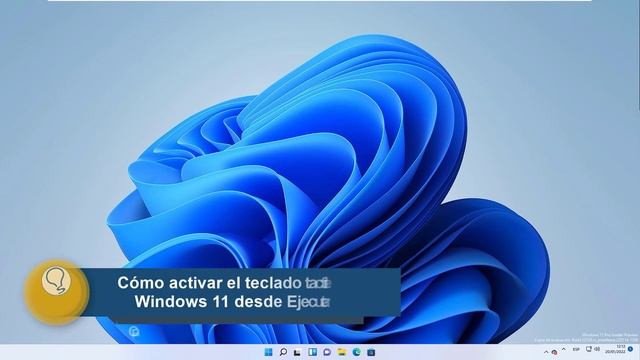Open the volume speaker tray icon
The image size is (640, 360).
pos(597,349)
